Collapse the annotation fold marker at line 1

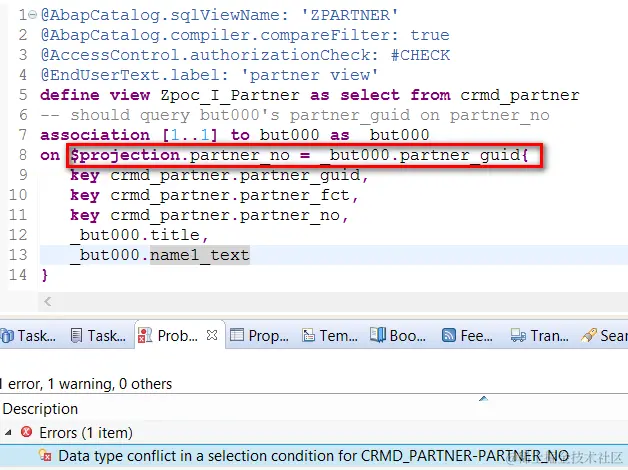point(32,15)
